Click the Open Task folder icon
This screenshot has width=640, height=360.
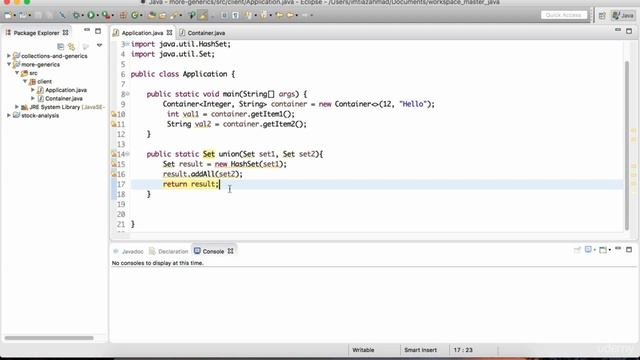click(x=162, y=16)
